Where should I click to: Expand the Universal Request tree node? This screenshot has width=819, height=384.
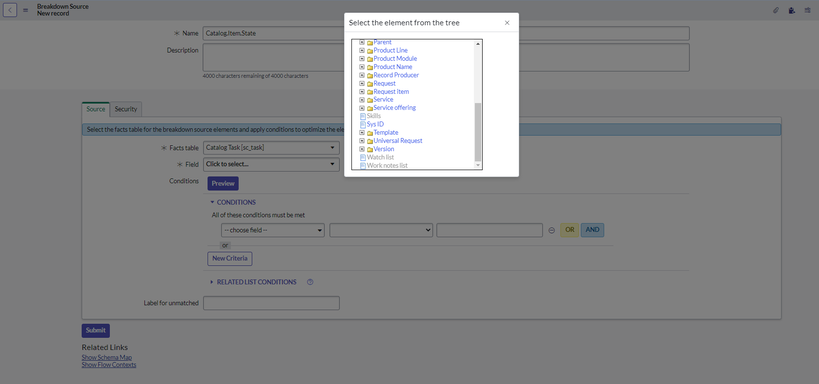(361, 141)
